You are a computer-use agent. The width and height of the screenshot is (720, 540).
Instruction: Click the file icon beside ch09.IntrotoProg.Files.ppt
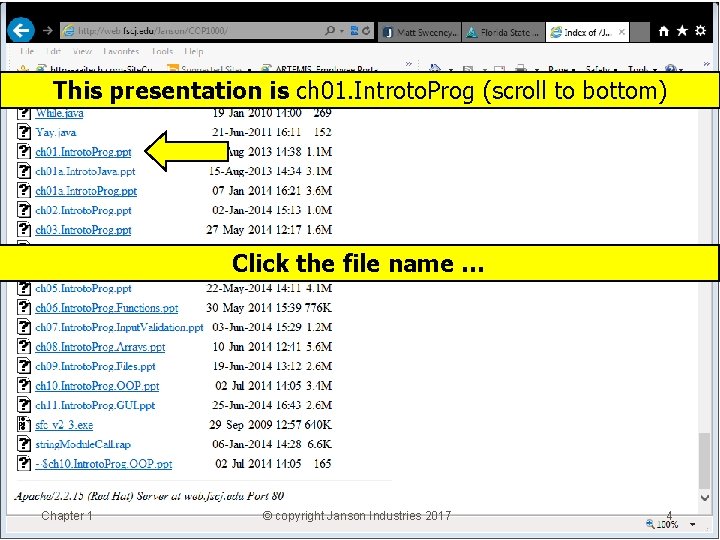23,366
